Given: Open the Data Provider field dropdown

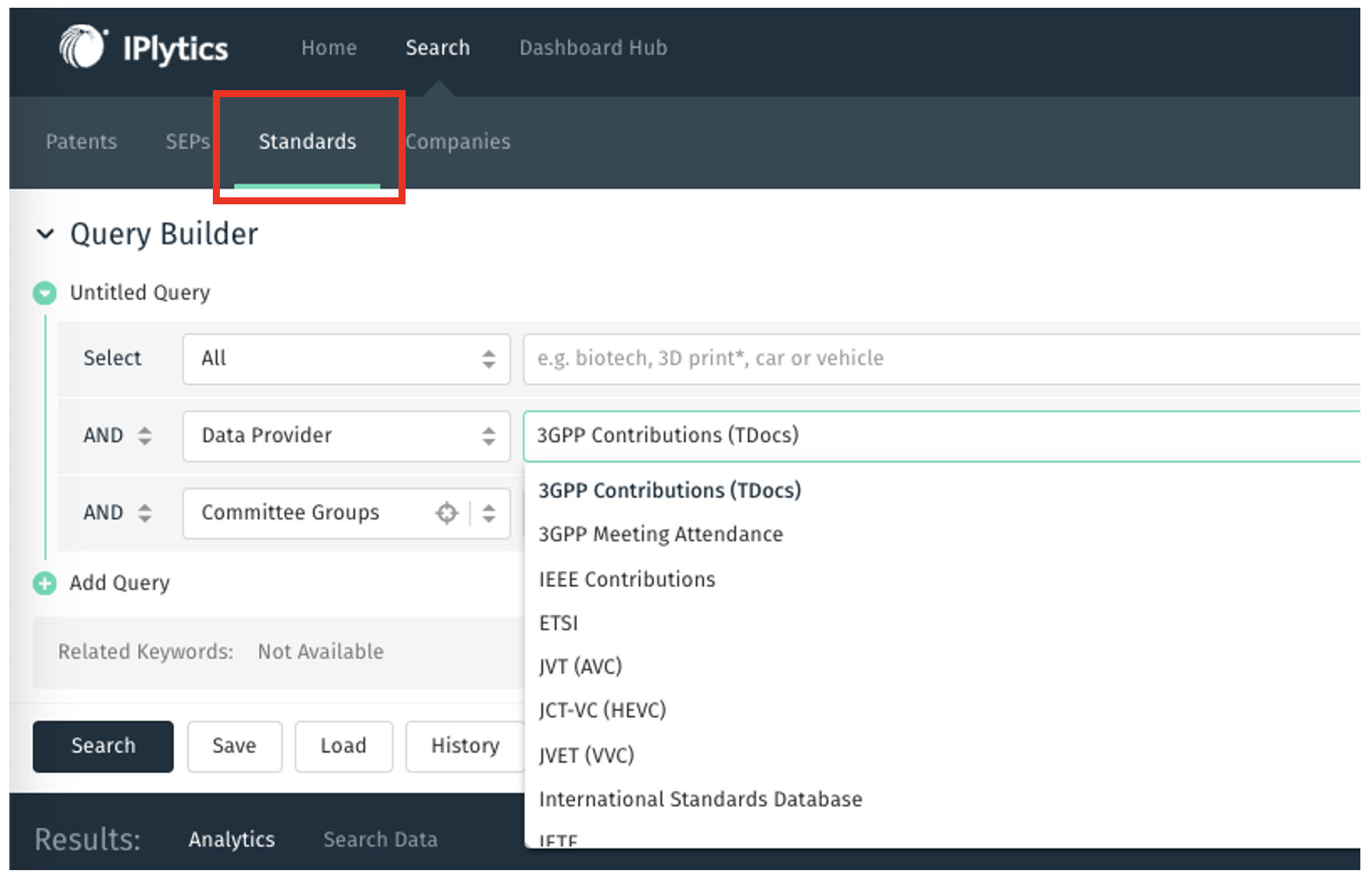Looking at the screenshot, I should (346, 436).
